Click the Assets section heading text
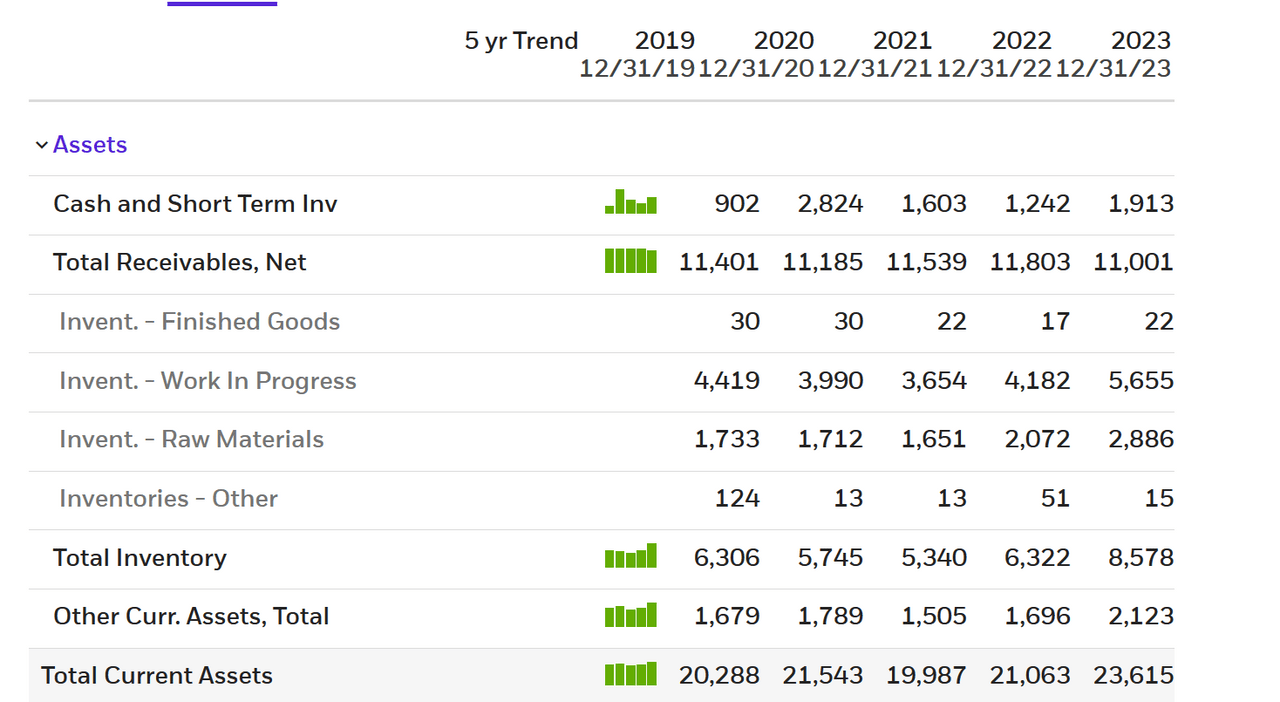 (x=90, y=145)
